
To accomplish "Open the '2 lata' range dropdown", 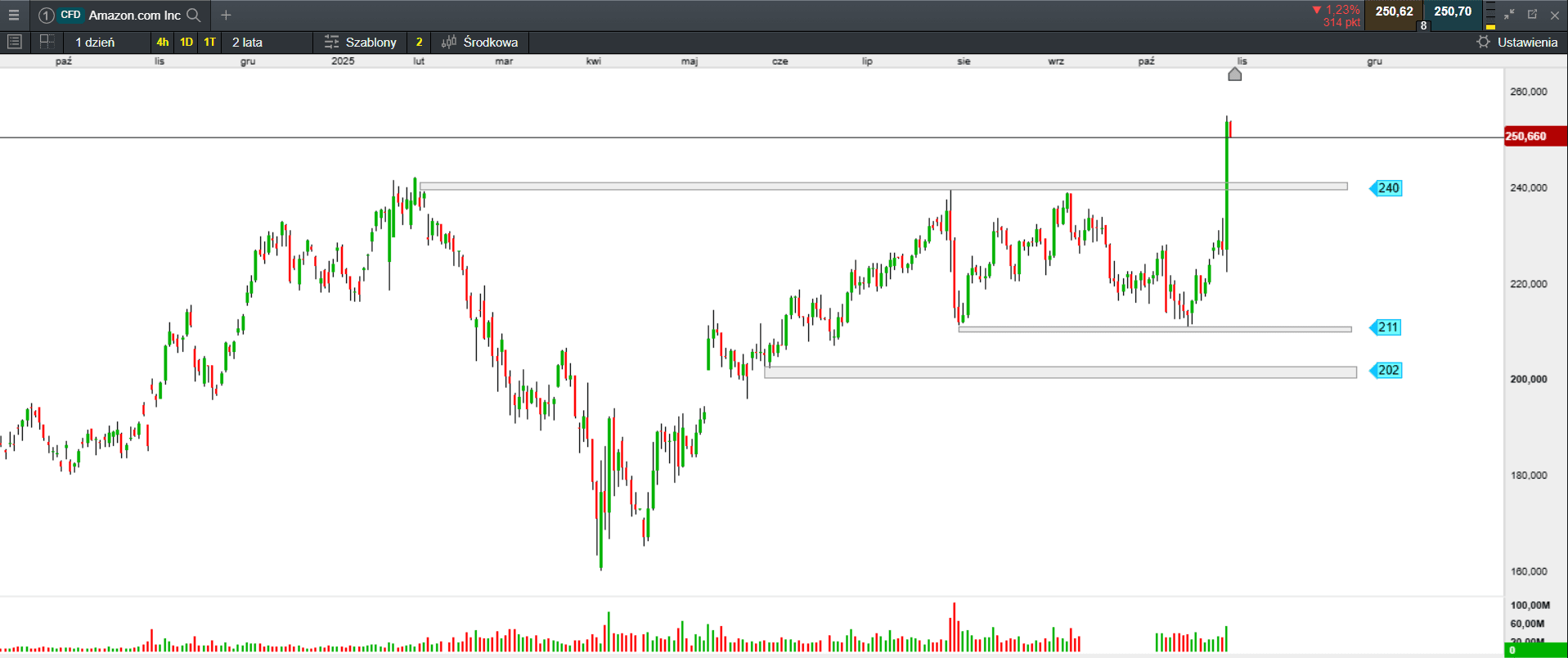I will point(247,42).
